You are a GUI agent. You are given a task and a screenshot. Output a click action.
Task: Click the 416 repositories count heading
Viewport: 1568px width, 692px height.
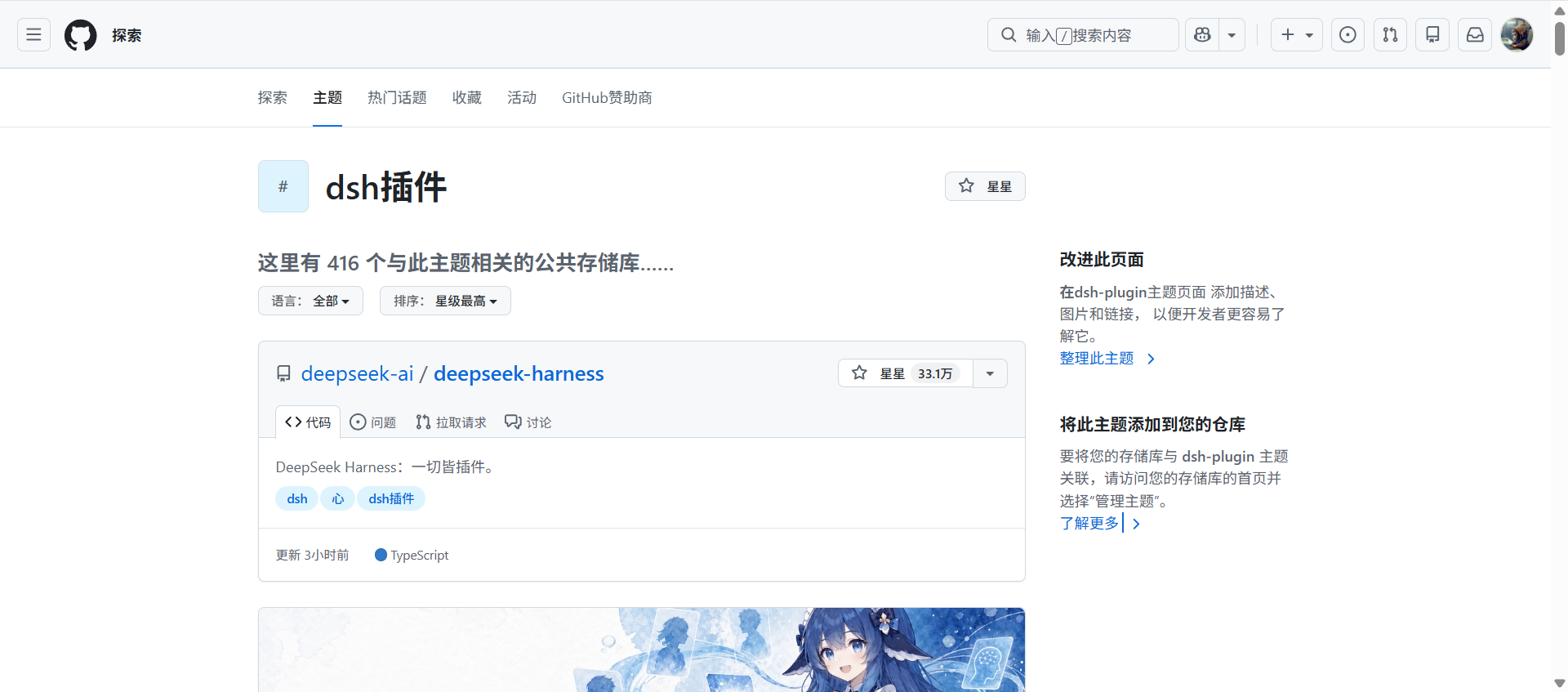click(465, 263)
